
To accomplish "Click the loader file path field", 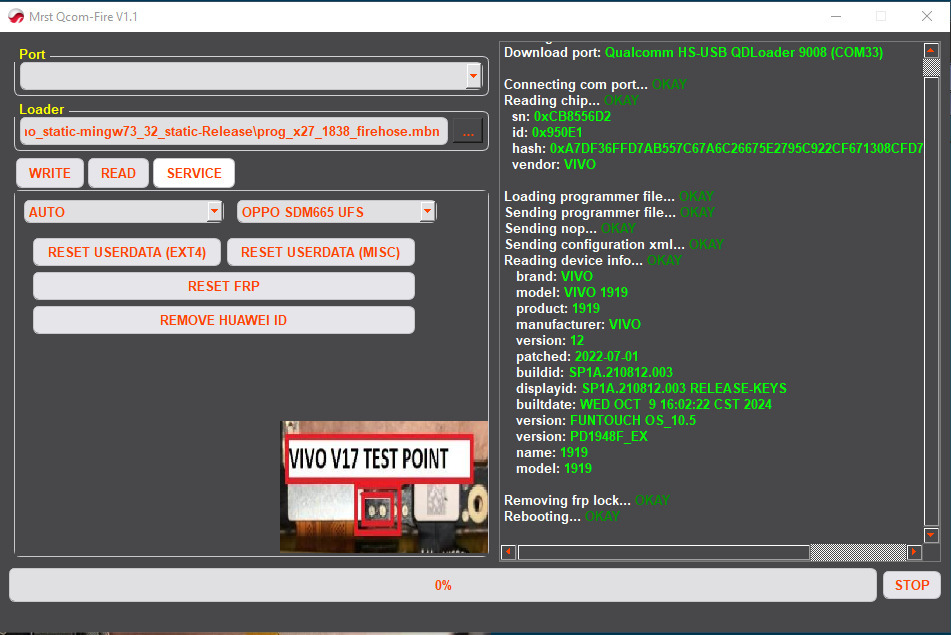I will click(234, 131).
